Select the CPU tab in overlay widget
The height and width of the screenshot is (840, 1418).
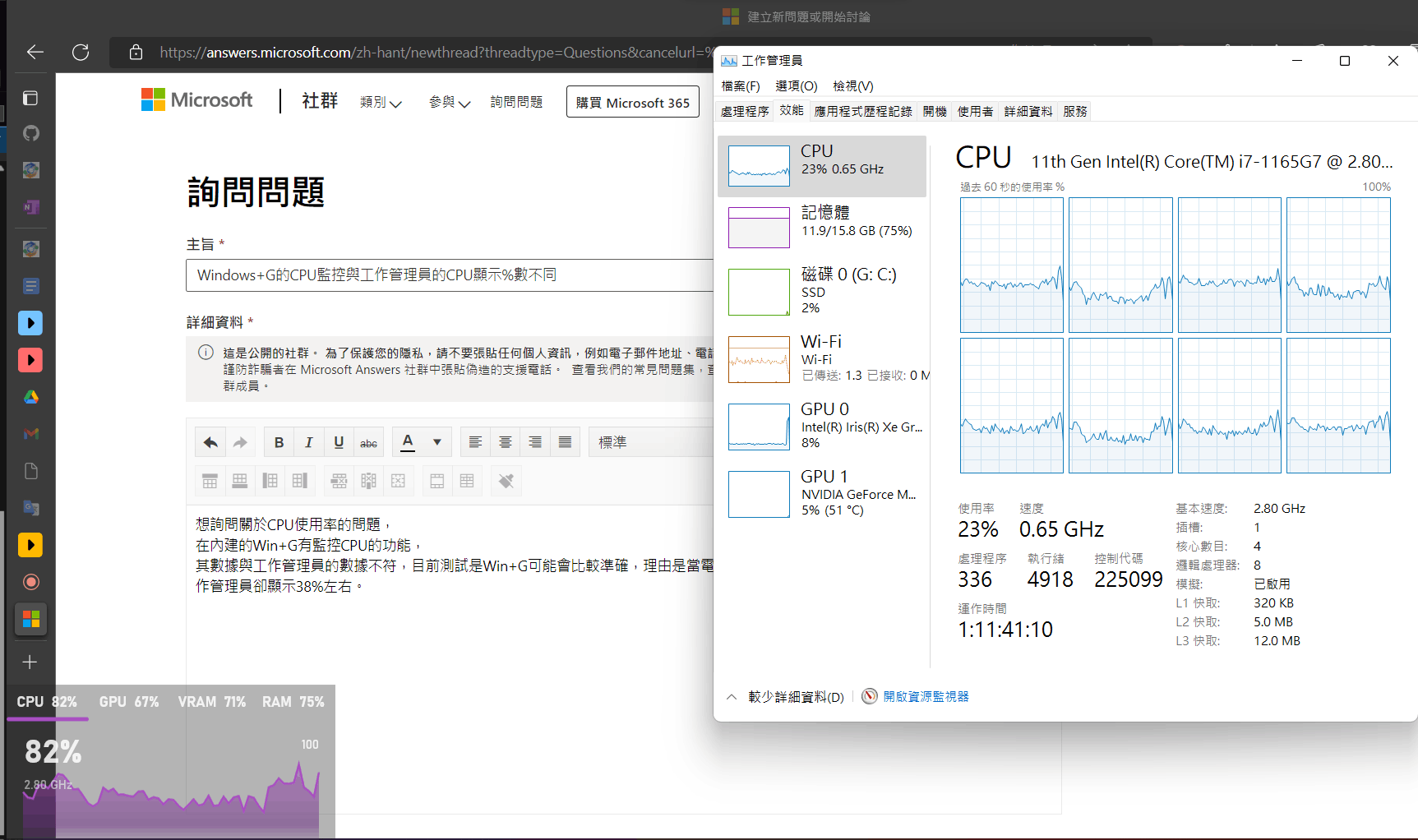point(47,702)
